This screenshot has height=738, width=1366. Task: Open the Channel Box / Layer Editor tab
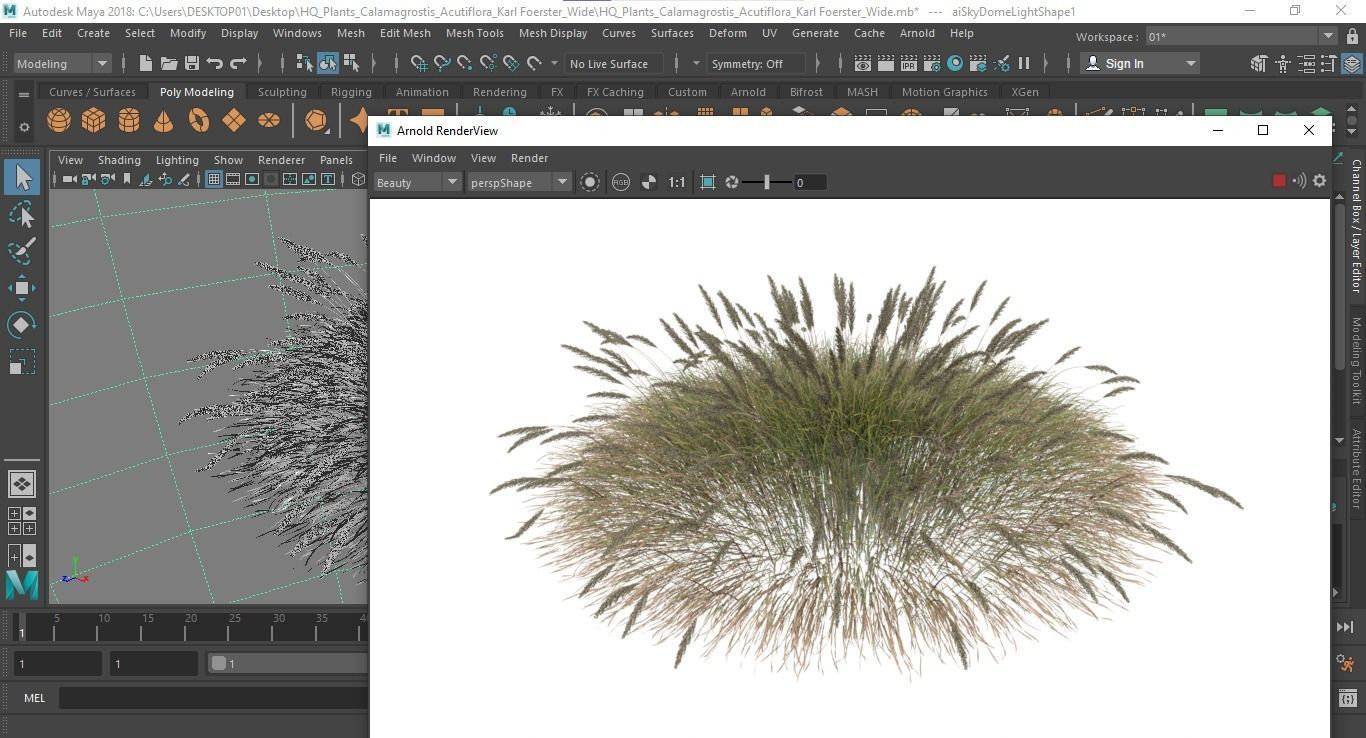[1356, 226]
